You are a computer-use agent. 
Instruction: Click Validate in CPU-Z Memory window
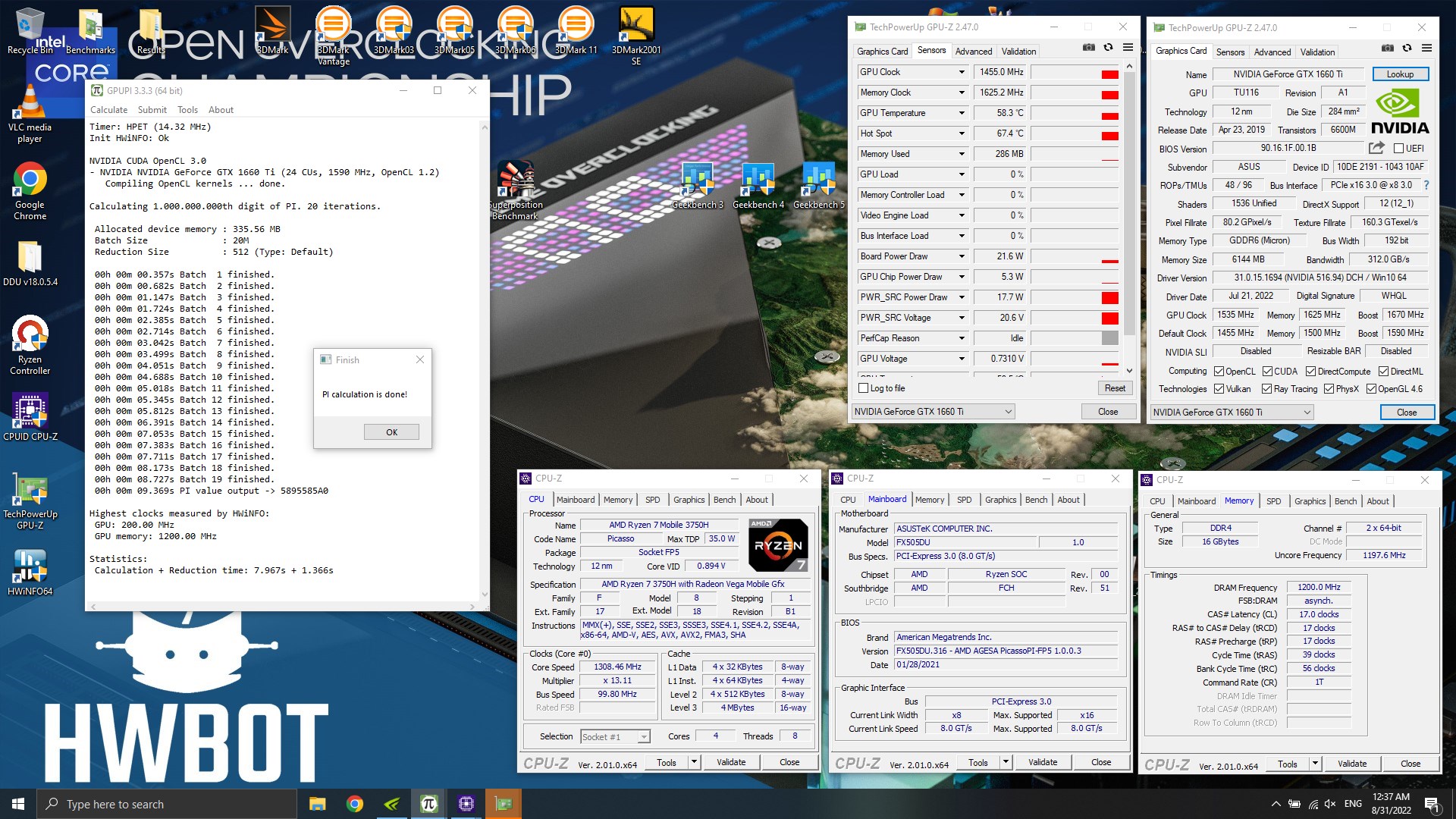point(1351,764)
